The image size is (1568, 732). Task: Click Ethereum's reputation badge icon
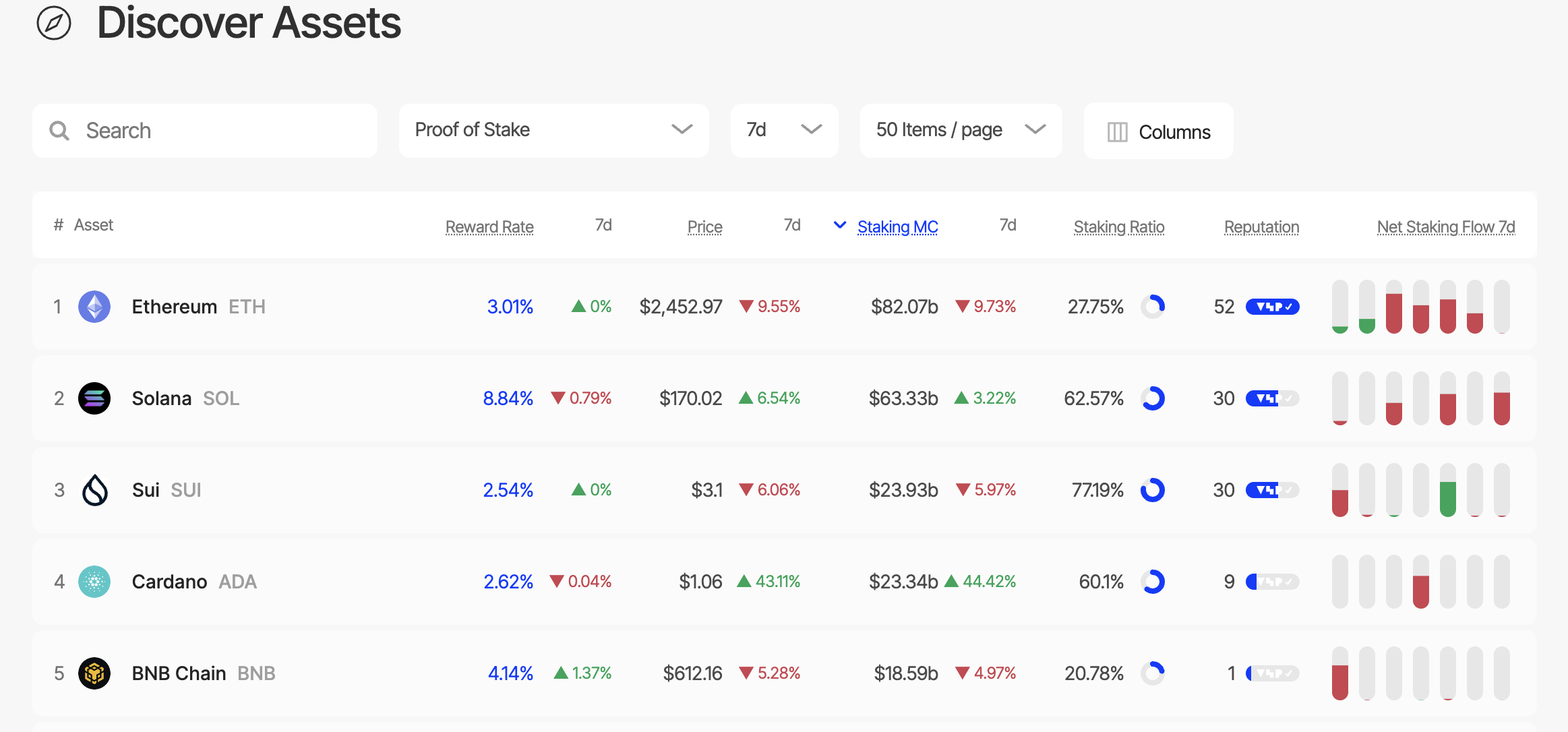click(1272, 307)
